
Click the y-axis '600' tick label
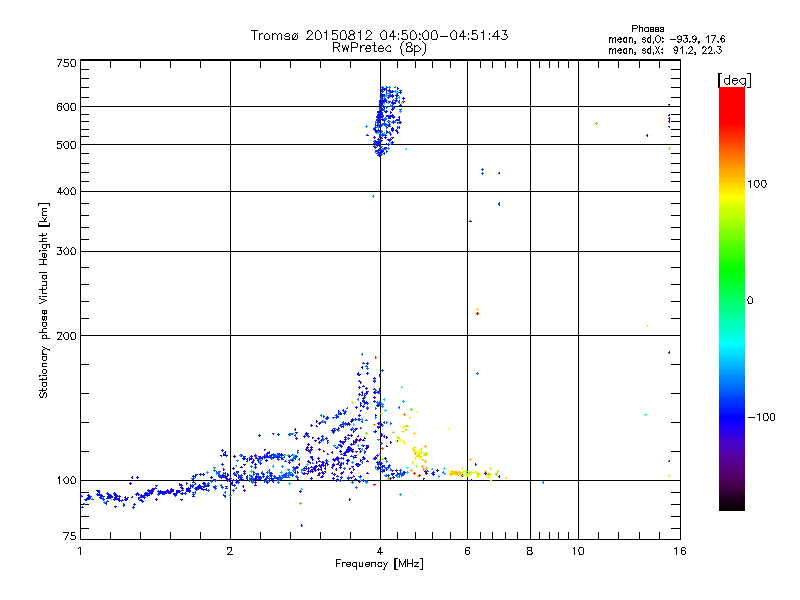pos(67,107)
